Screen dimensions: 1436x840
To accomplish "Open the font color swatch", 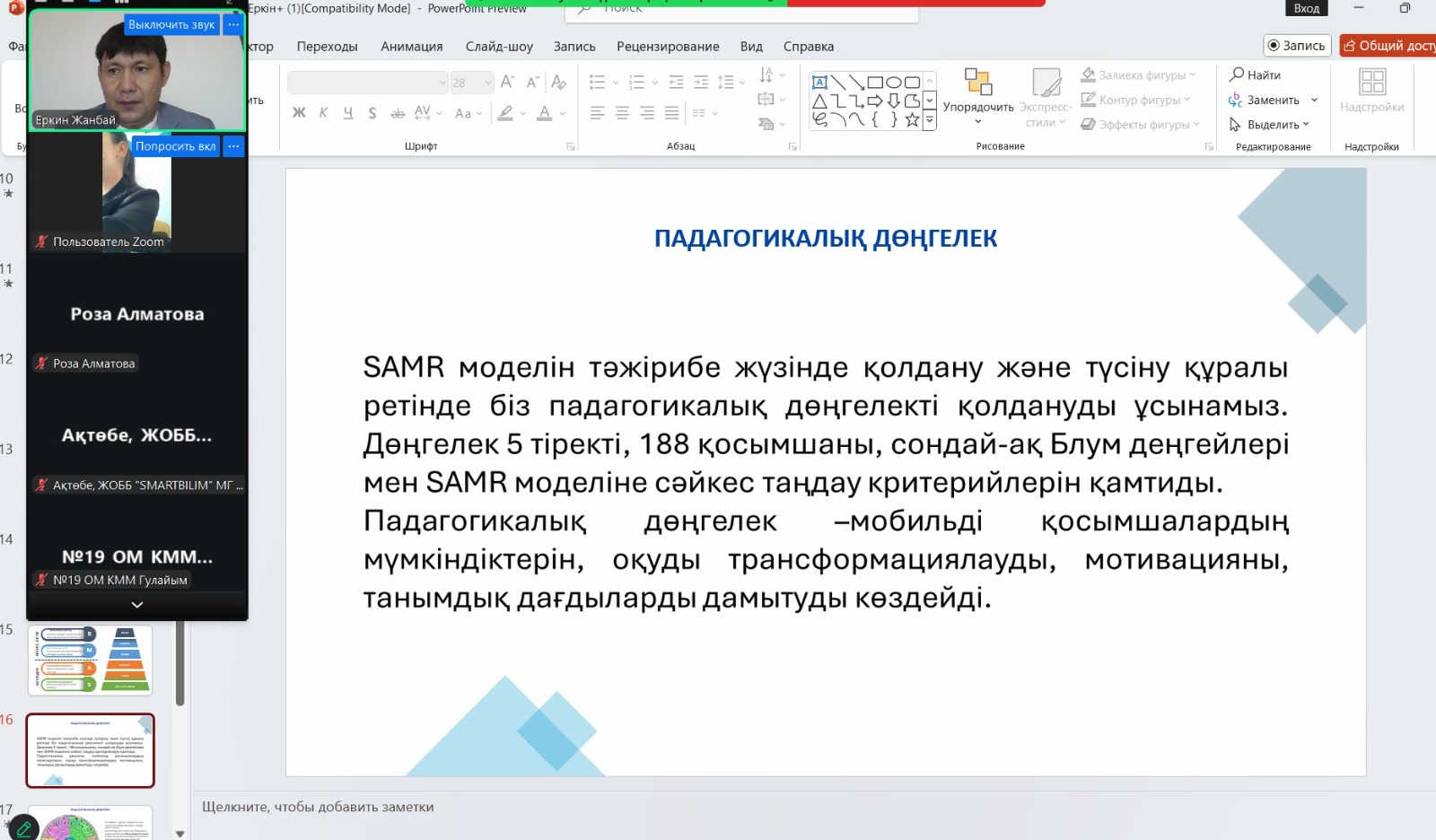I will click(x=544, y=113).
